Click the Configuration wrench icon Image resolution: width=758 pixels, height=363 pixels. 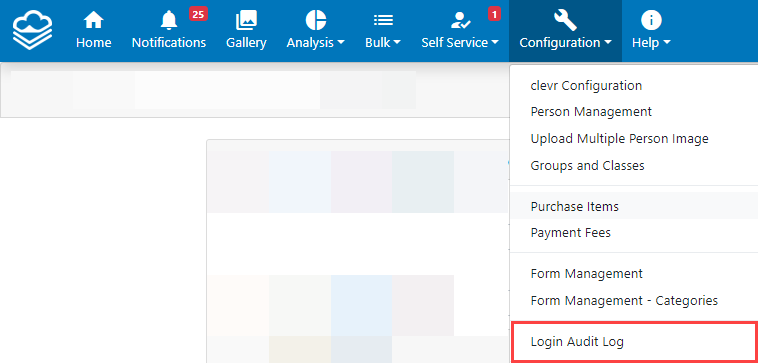(x=565, y=20)
